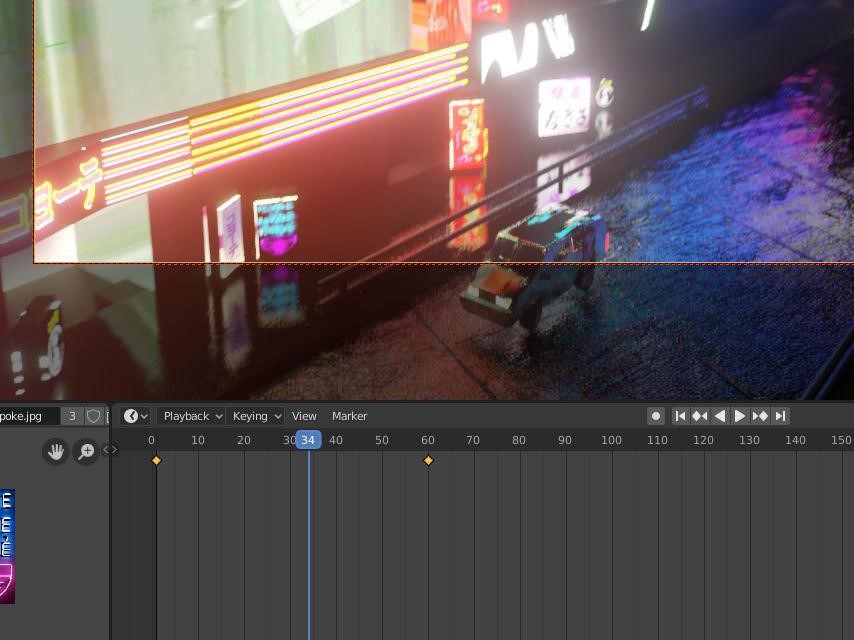Image resolution: width=854 pixels, height=640 pixels.
Task: Play the animation in reverse
Action: pyautogui.click(x=721, y=415)
